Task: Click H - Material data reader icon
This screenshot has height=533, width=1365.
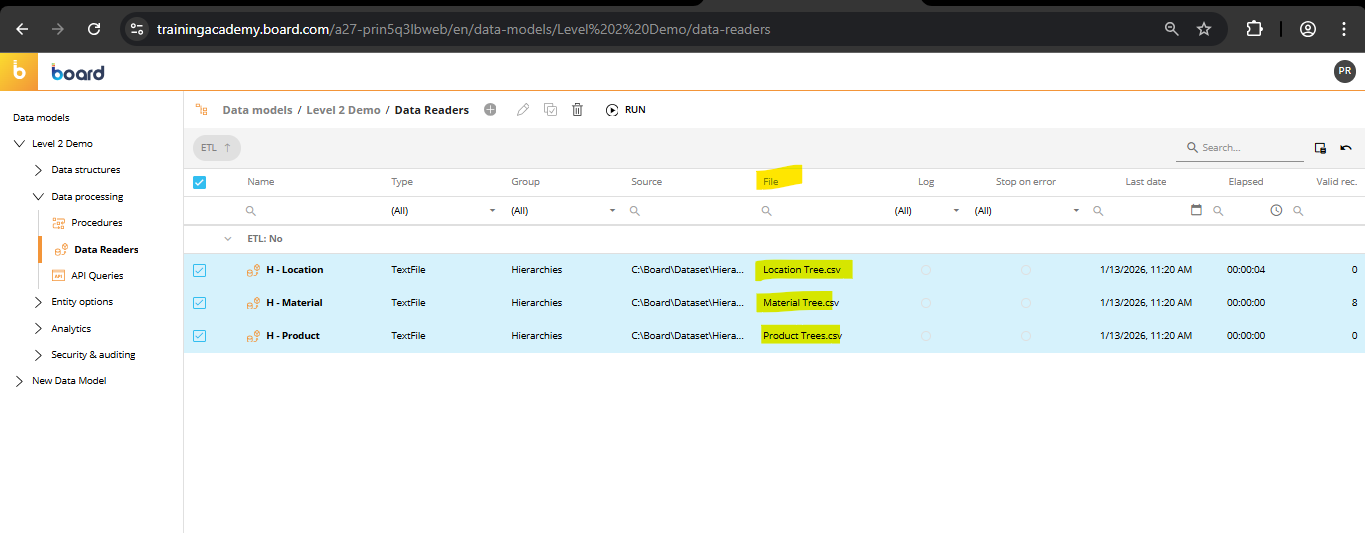Action: tap(253, 303)
